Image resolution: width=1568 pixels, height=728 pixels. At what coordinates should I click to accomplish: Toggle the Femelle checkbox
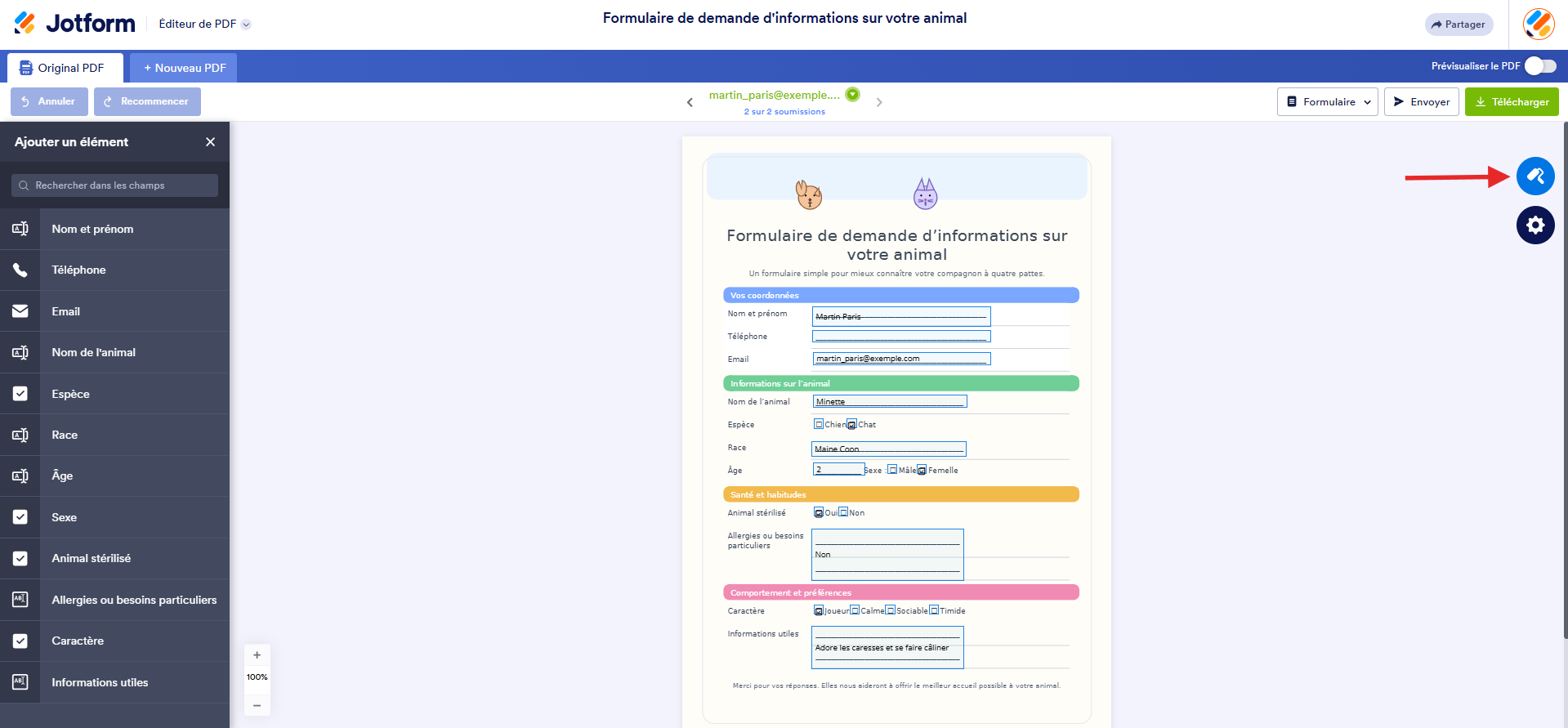tap(922, 470)
